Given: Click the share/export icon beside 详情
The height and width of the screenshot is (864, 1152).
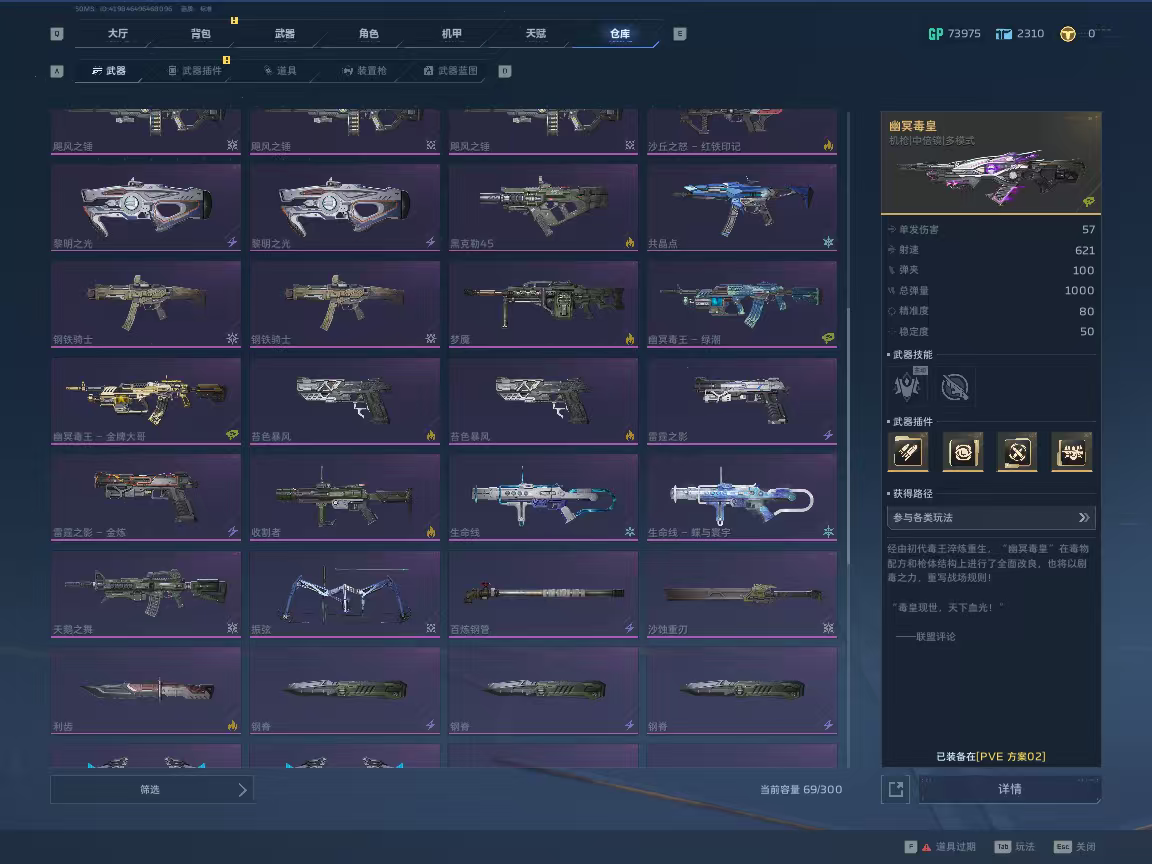Looking at the screenshot, I should click(895, 789).
